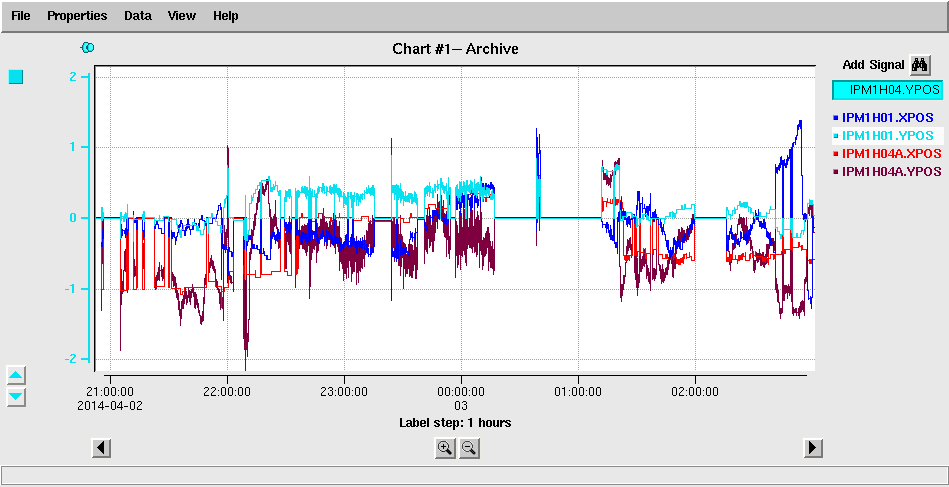This screenshot has width=949, height=487.
Task: Click the 01:00:00 time axis label
Action: coord(578,392)
